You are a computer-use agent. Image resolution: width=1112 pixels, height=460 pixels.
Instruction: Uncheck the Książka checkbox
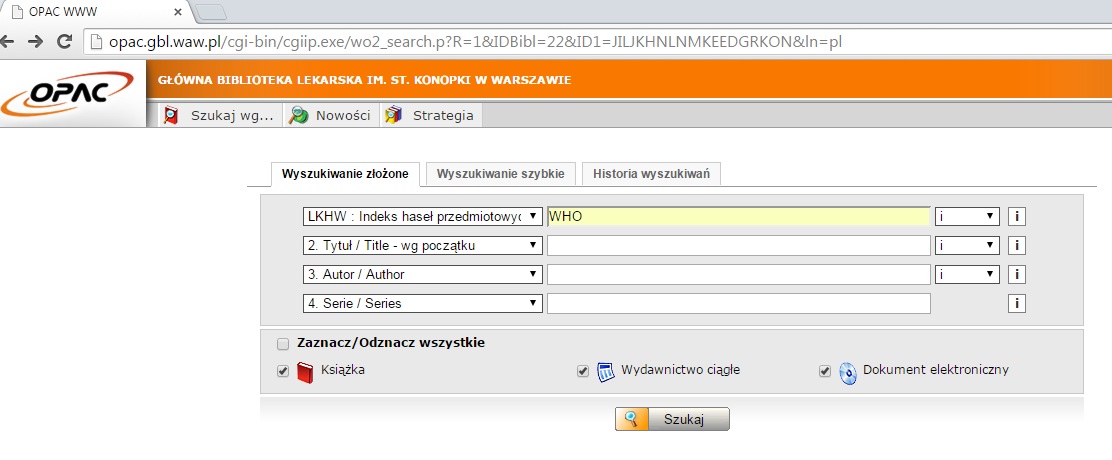click(x=284, y=371)
